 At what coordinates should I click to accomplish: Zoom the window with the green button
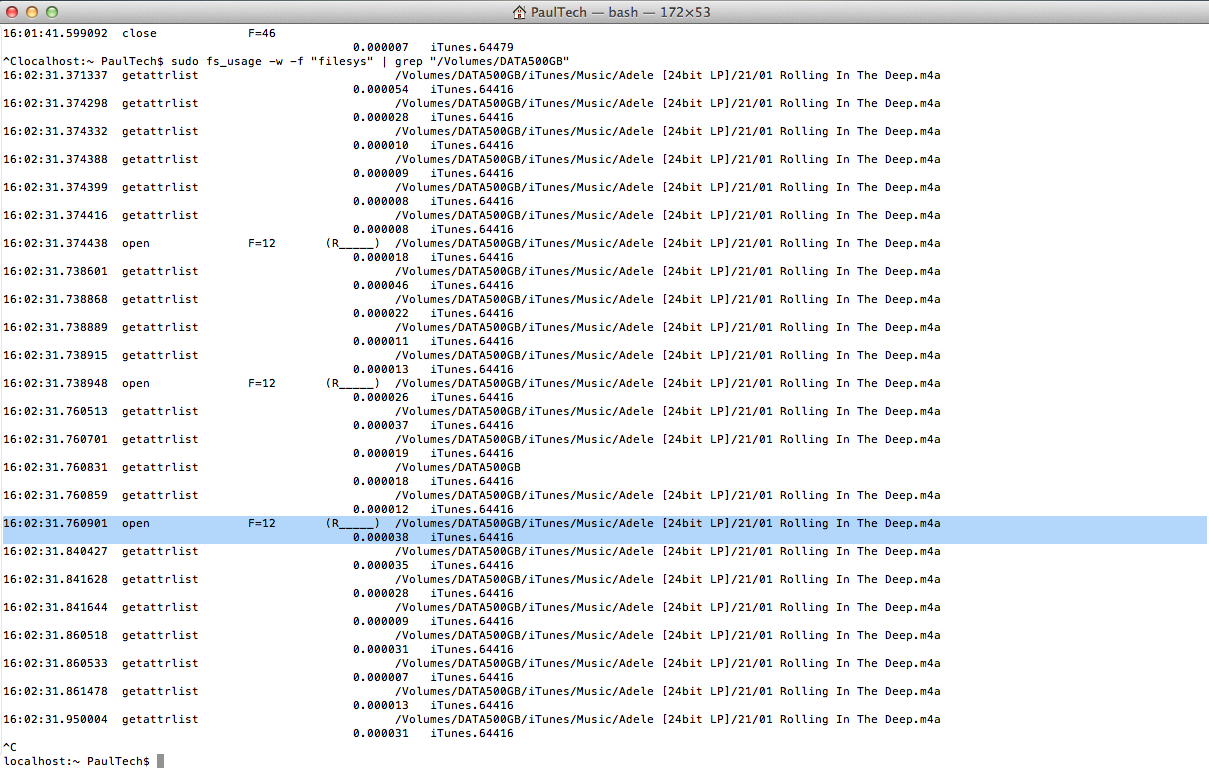[x=51, y=12]
